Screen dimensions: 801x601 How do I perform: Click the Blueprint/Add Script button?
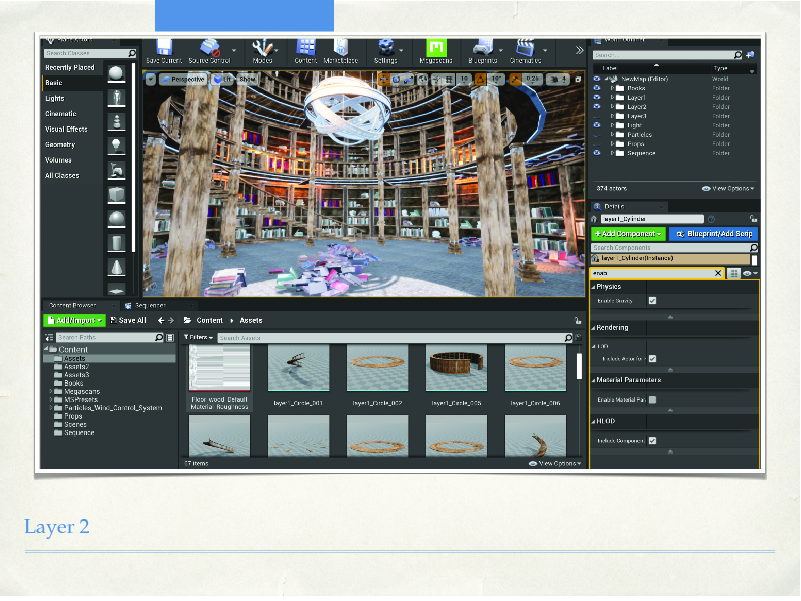click(x=713, y=233)
